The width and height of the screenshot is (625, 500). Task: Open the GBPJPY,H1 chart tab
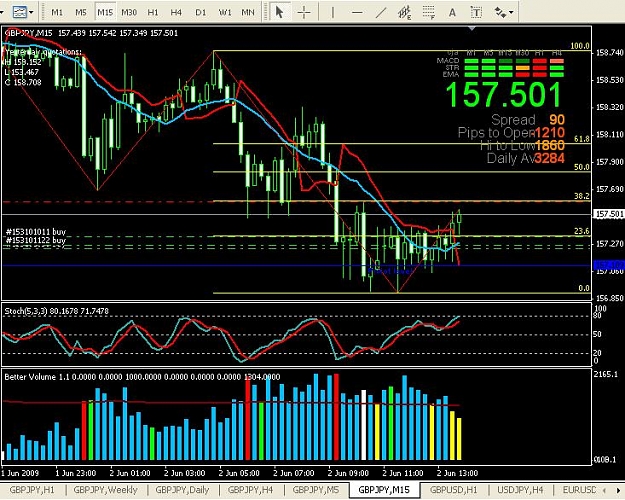31,490
